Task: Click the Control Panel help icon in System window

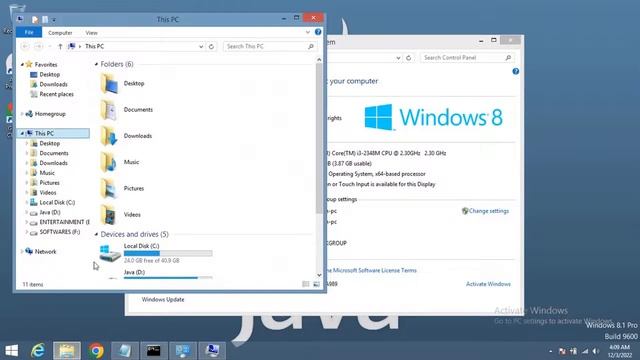Action: pyautogui.click(x=516, y=71)
